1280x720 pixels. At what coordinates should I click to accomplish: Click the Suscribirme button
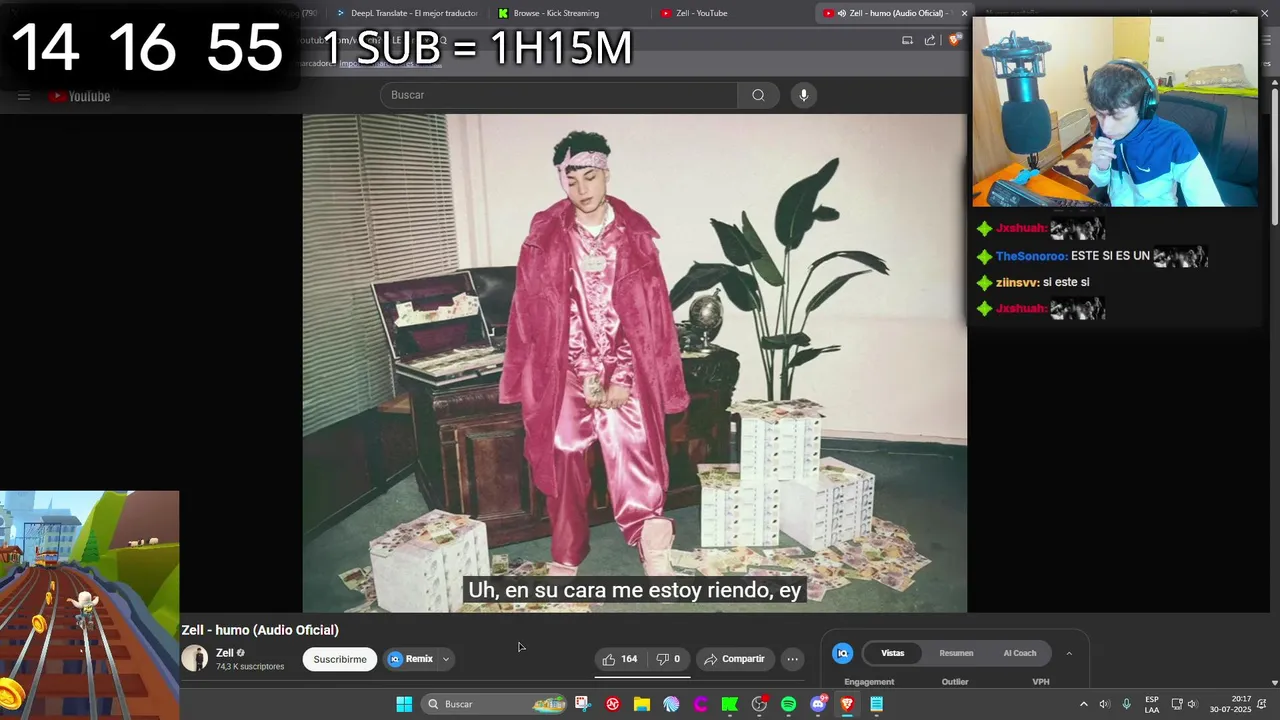[x=340, y=659]
